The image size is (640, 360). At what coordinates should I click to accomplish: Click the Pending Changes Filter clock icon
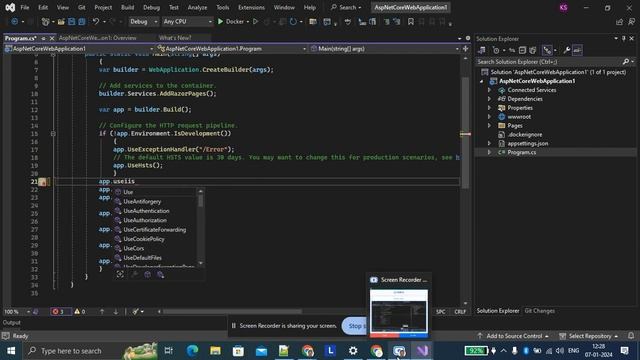pyautogui.click(x=496, y=50)
